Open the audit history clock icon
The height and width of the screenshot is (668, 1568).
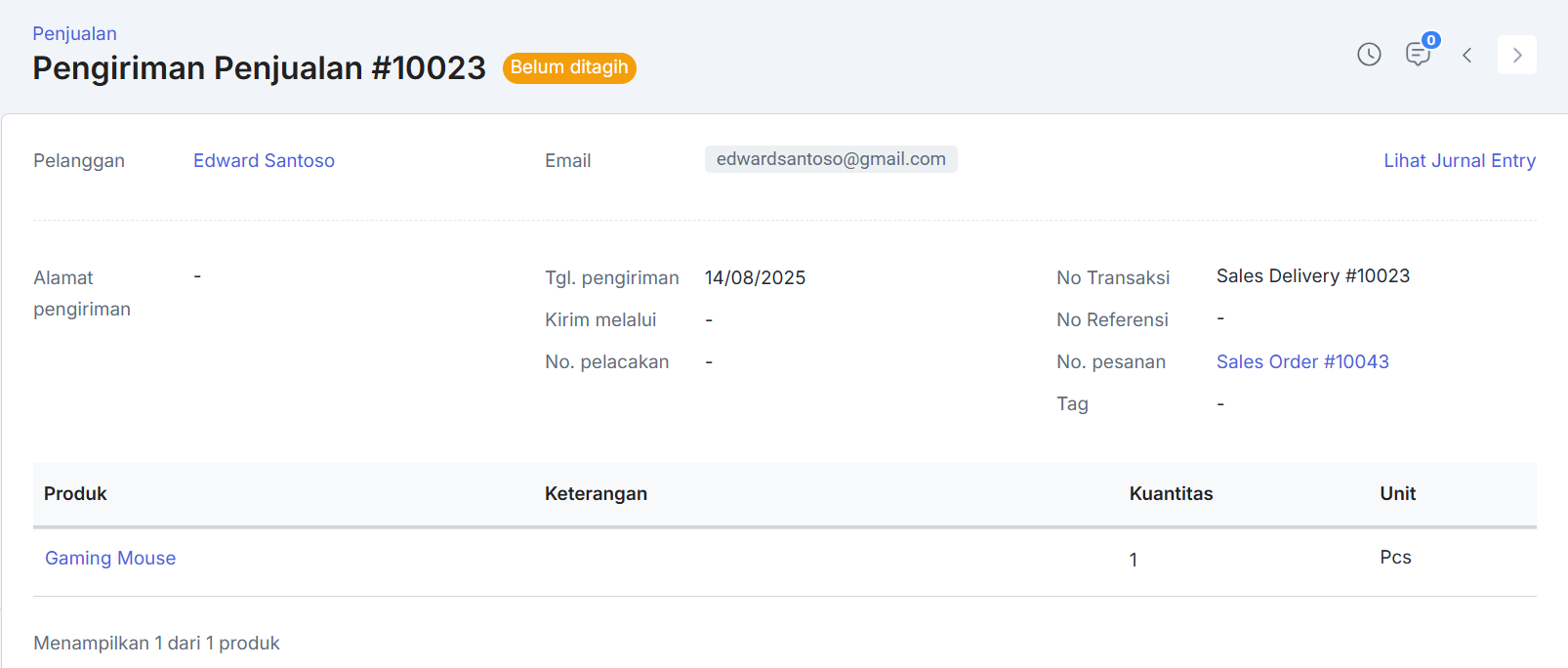pos(1369,55)
